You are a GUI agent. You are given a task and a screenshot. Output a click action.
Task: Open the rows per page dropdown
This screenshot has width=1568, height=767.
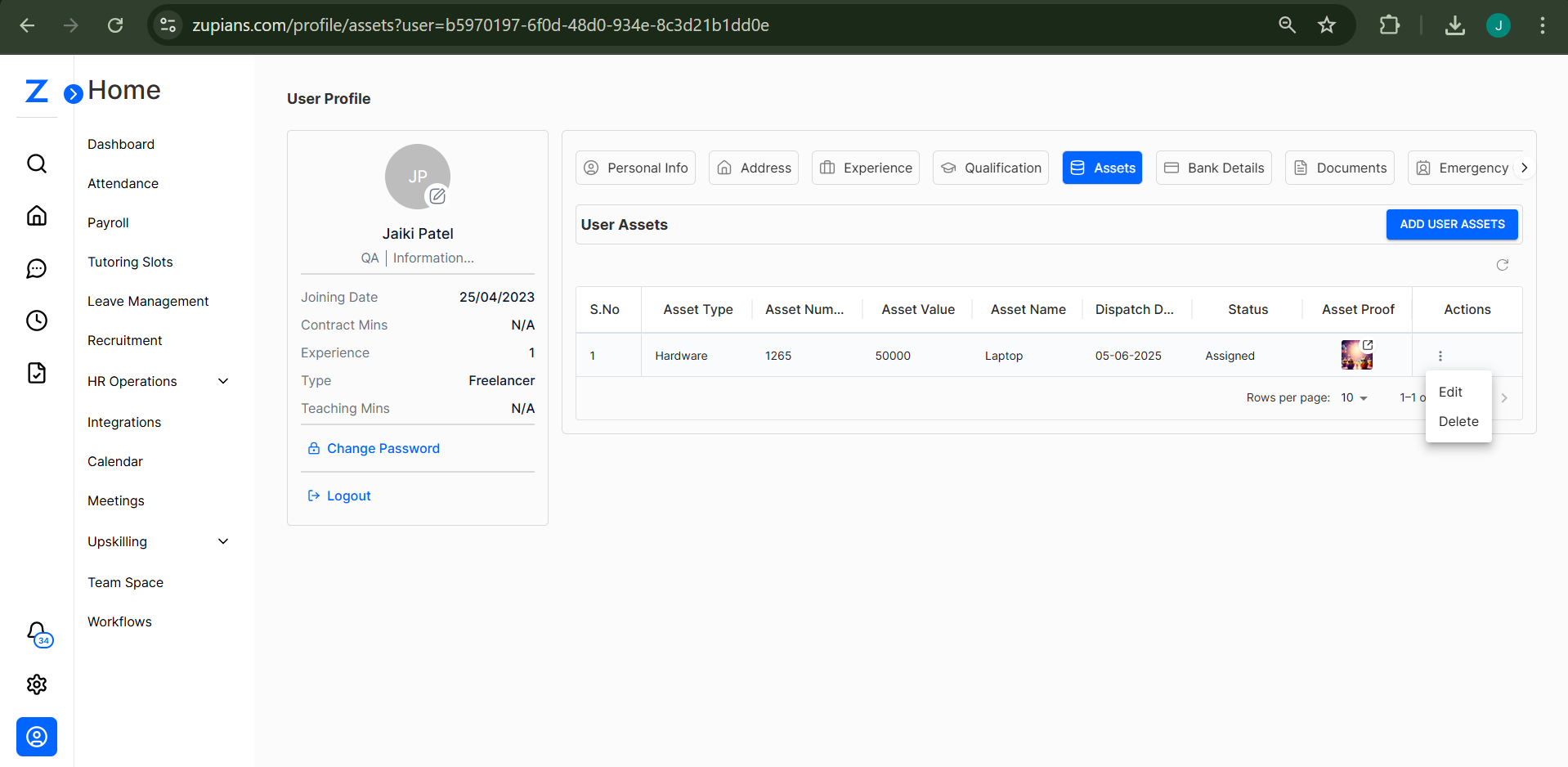[1354, 398]
